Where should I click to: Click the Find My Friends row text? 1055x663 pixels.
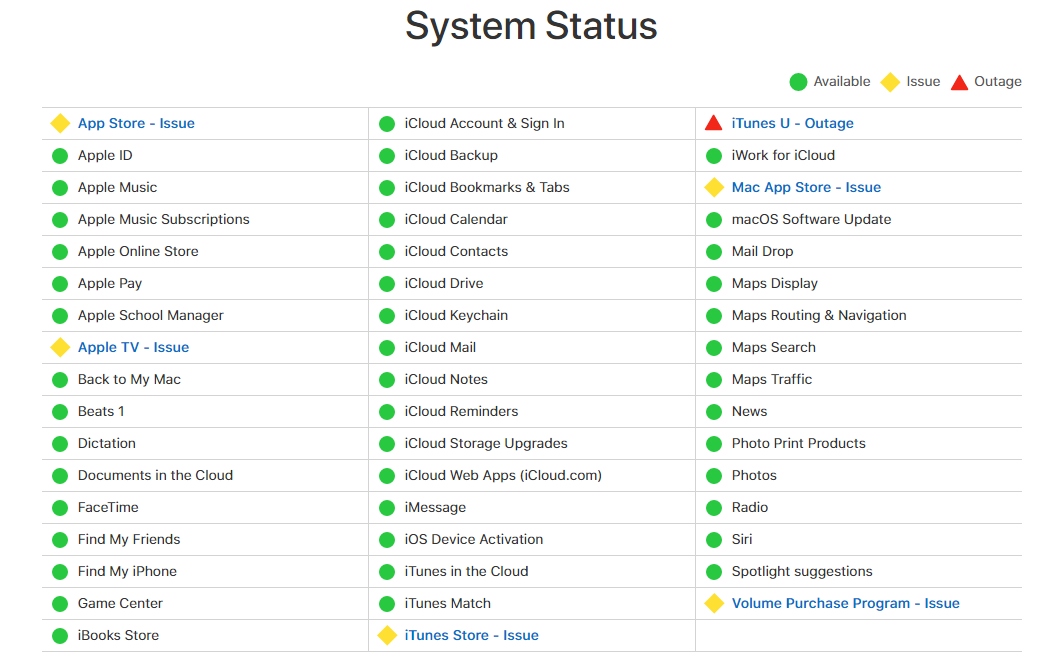[x=129, y=539]
